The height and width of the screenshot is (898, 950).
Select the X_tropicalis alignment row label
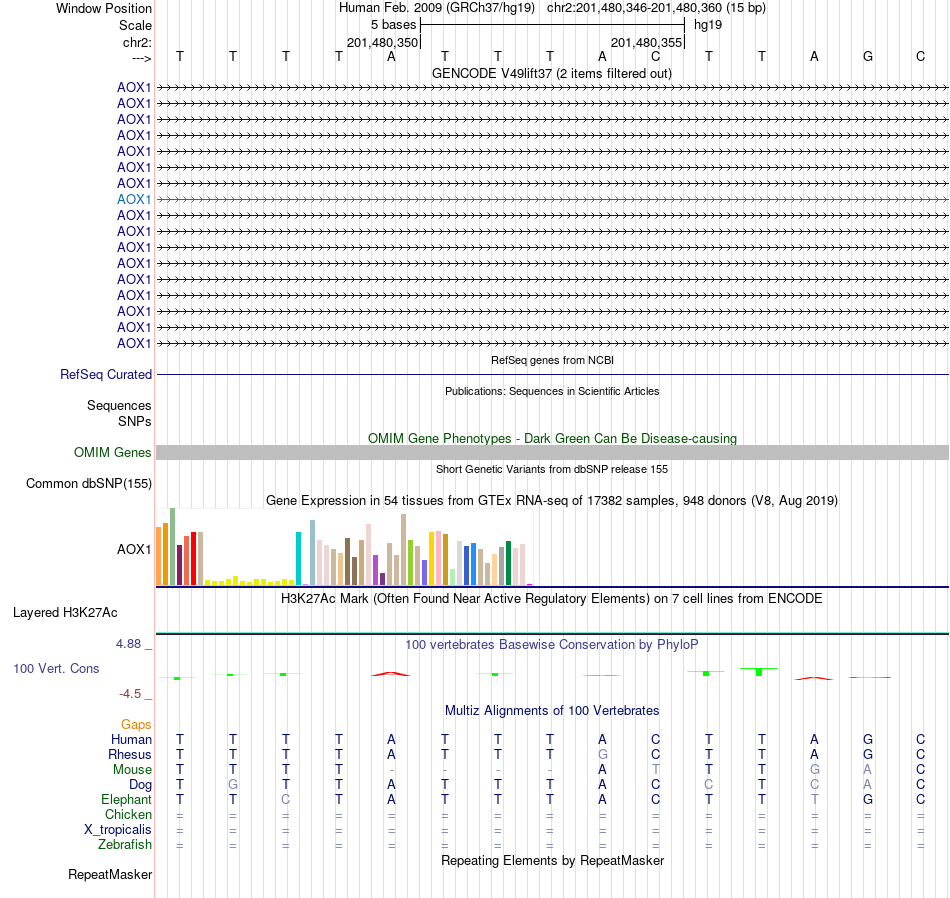pos(118,830)
